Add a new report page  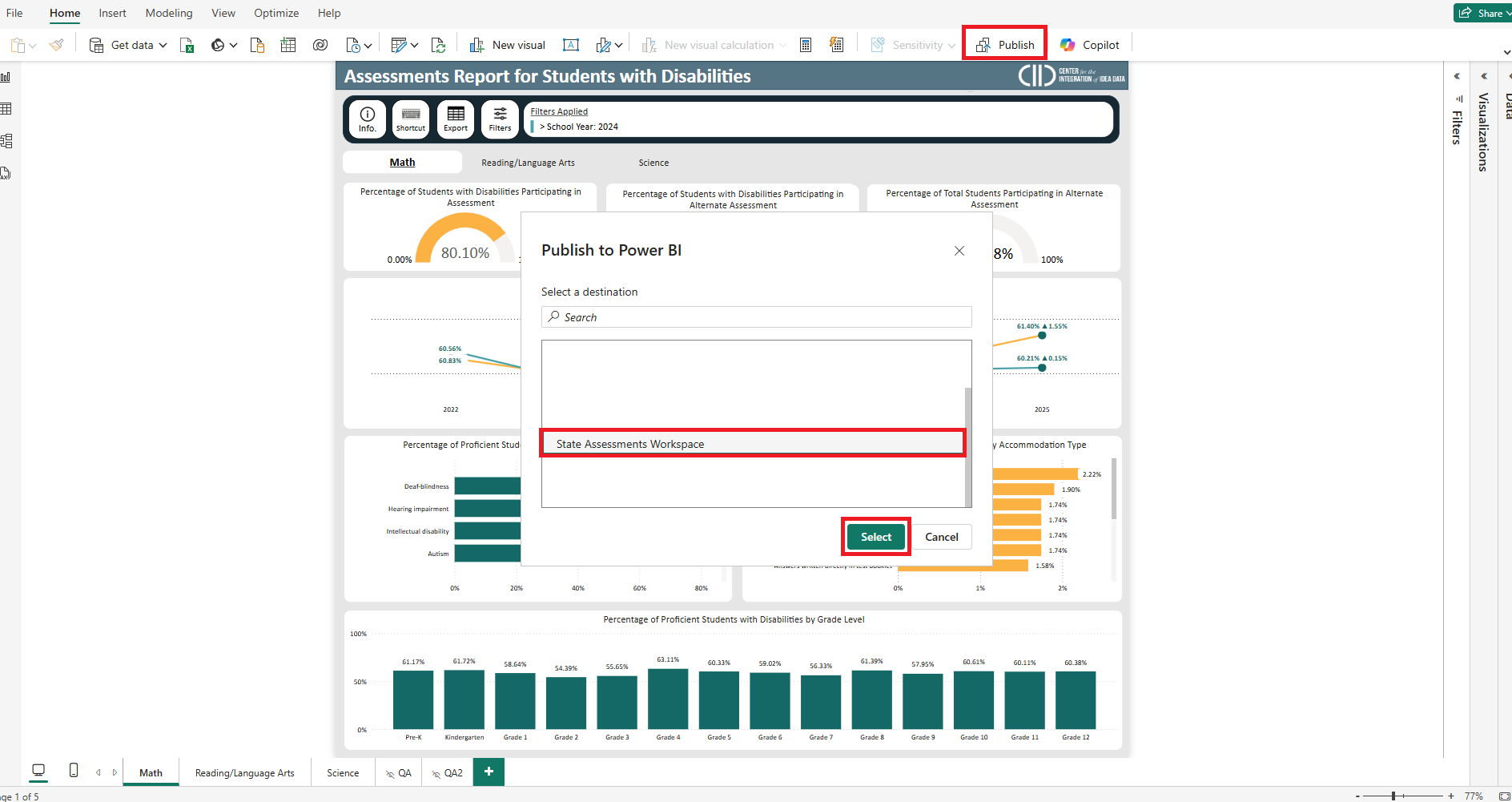(x=489, y=772)
